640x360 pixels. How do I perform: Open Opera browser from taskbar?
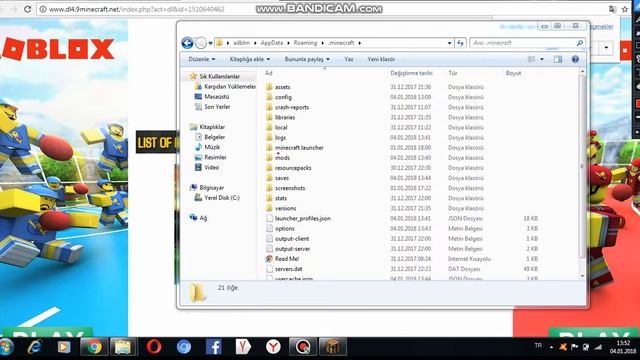coord(154,347)
